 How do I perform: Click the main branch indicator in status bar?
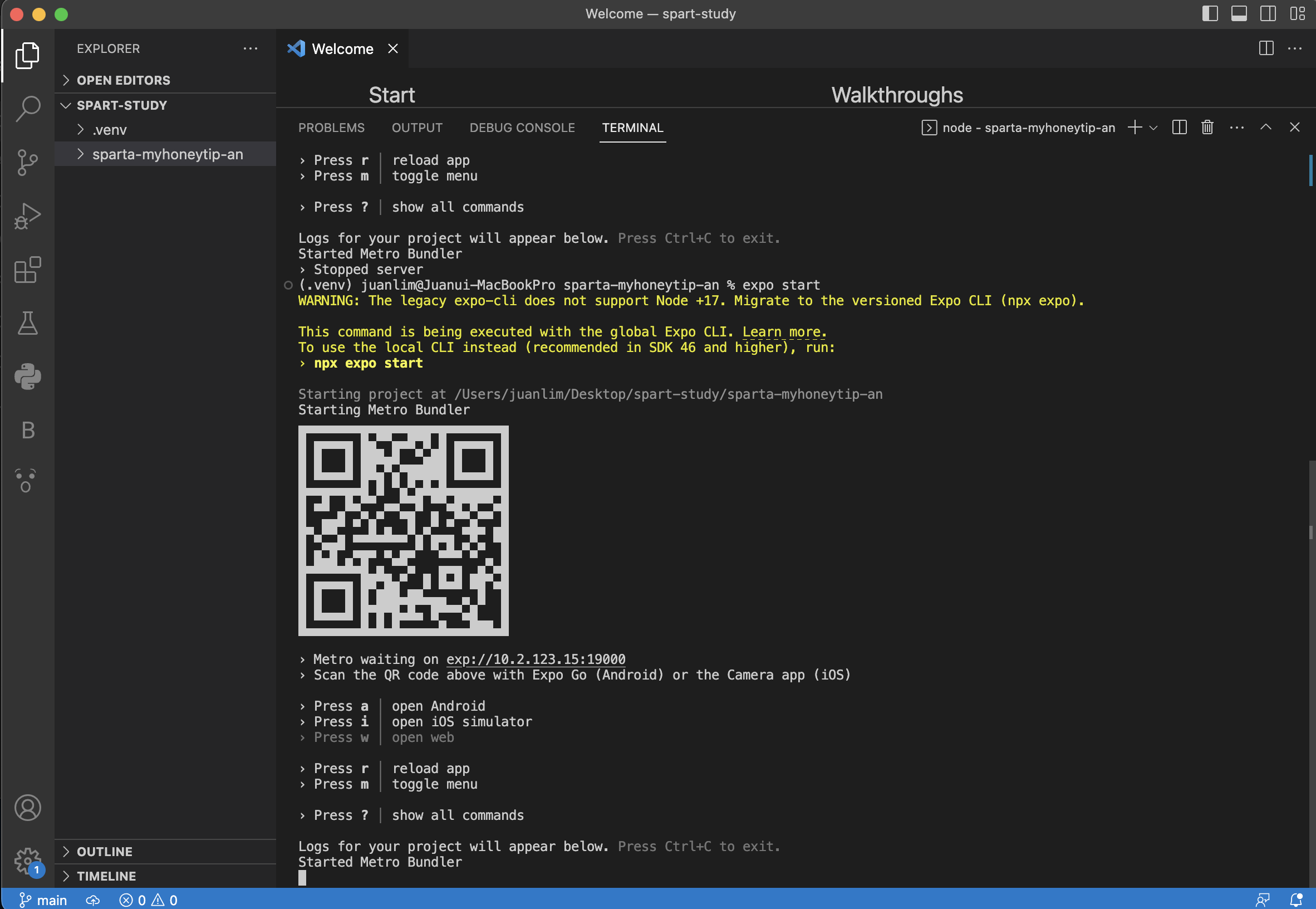point(43,900)
